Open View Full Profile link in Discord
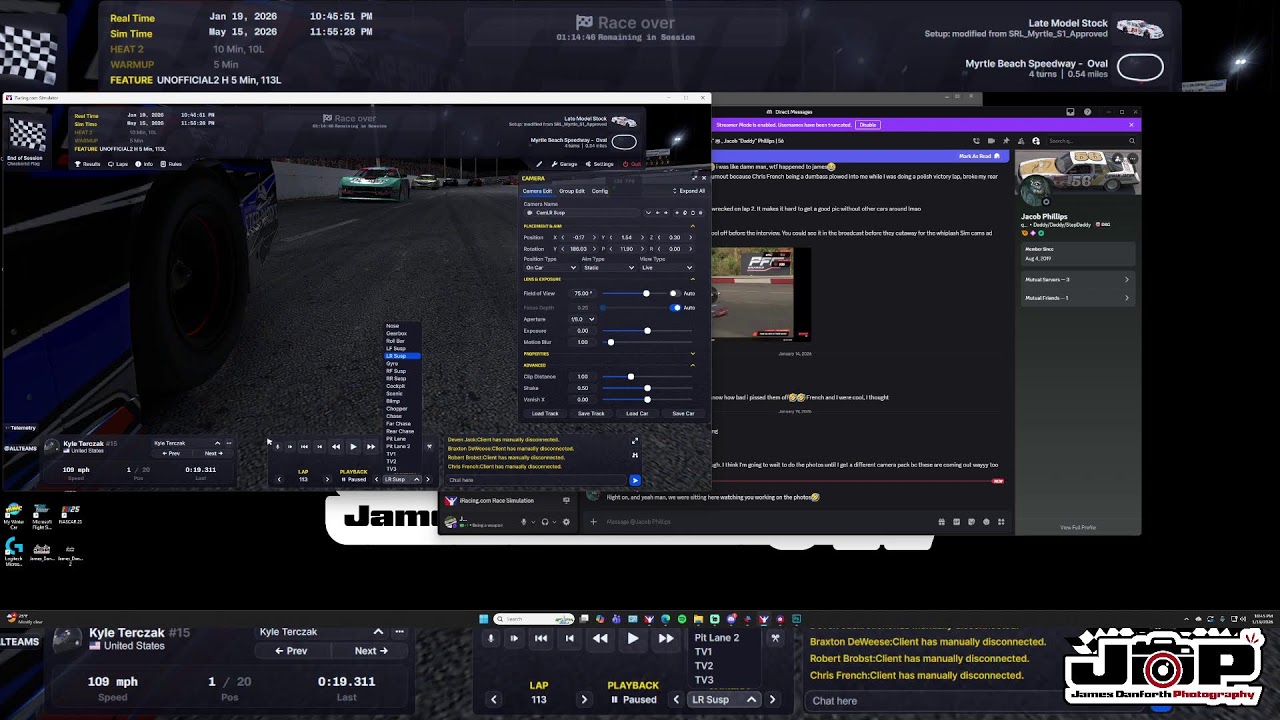1280x720 pixels. (x=1077, y=527)
